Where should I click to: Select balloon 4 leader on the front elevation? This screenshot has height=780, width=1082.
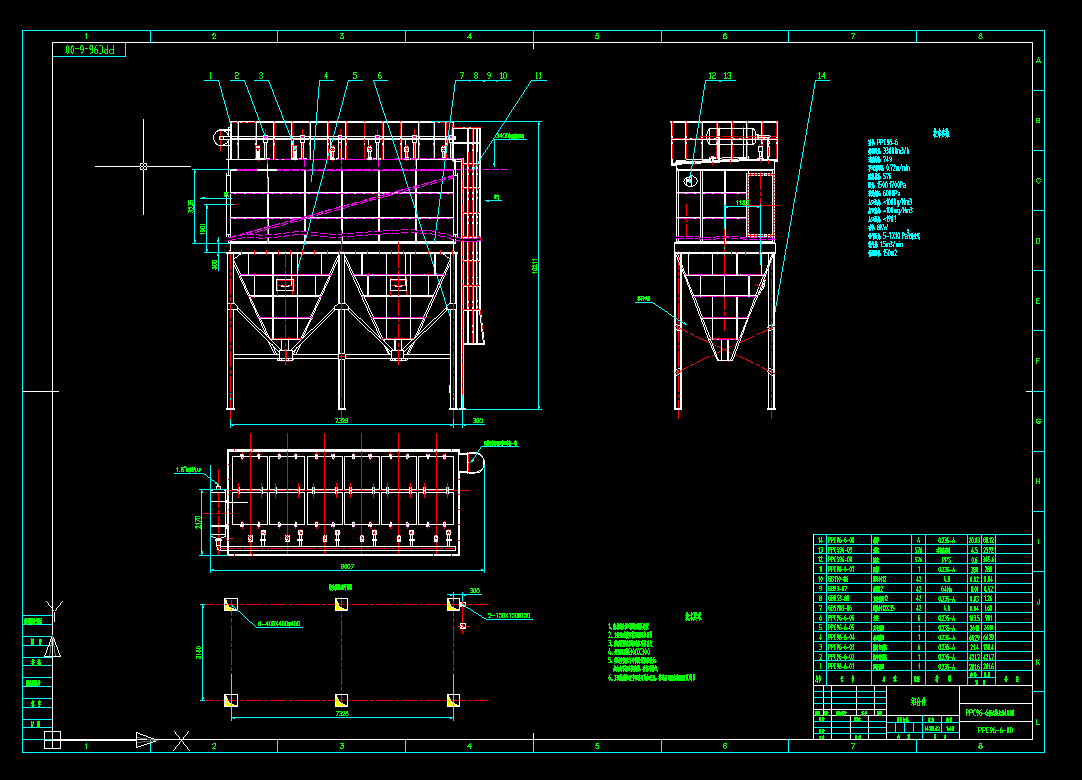point(325,74)
